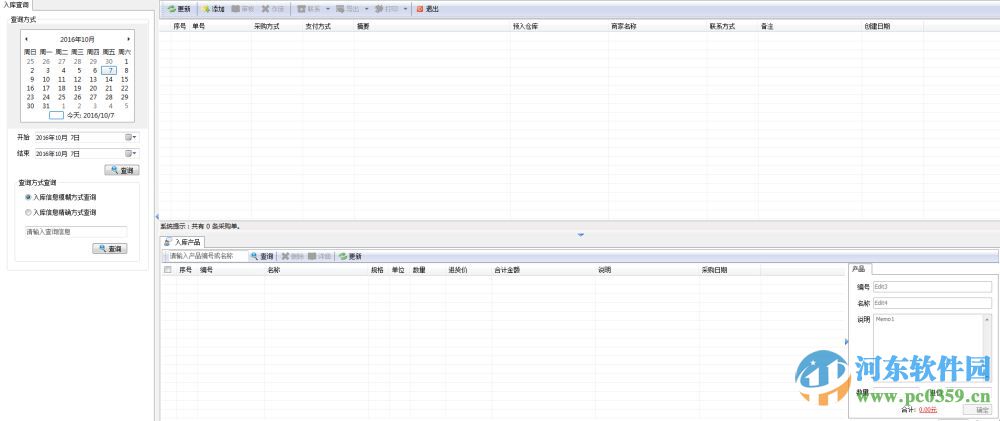The width and height of the screenshot is (1000, 421).
Task: Select October 31 in the calendar
Action: click(x=46, y=107)
